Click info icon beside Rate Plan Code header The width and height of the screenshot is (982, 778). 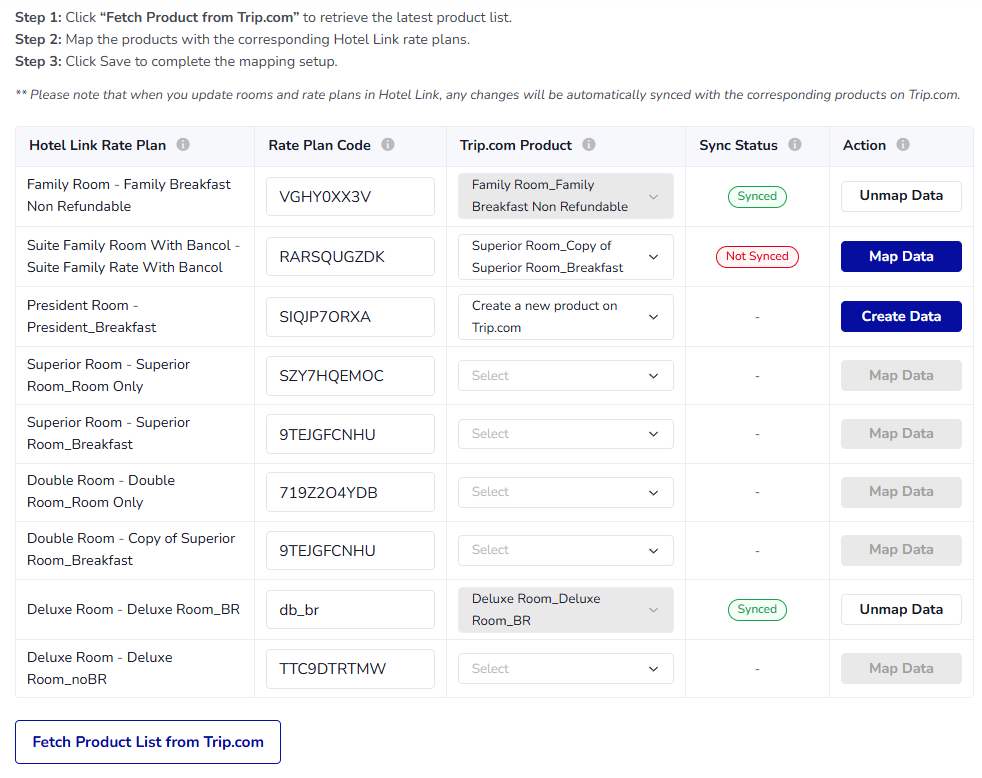click(x=388, y=145)
